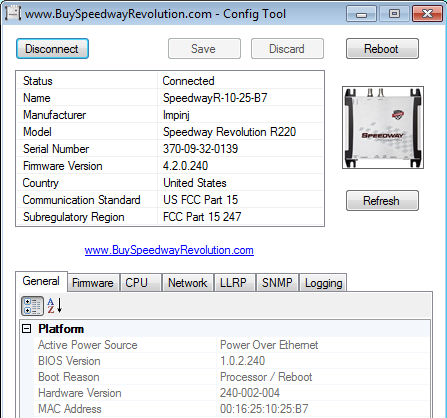The width and height of the screenshot is (447, 418).
Task: Select the Active Power Source property row
Action: click(232, 345)
